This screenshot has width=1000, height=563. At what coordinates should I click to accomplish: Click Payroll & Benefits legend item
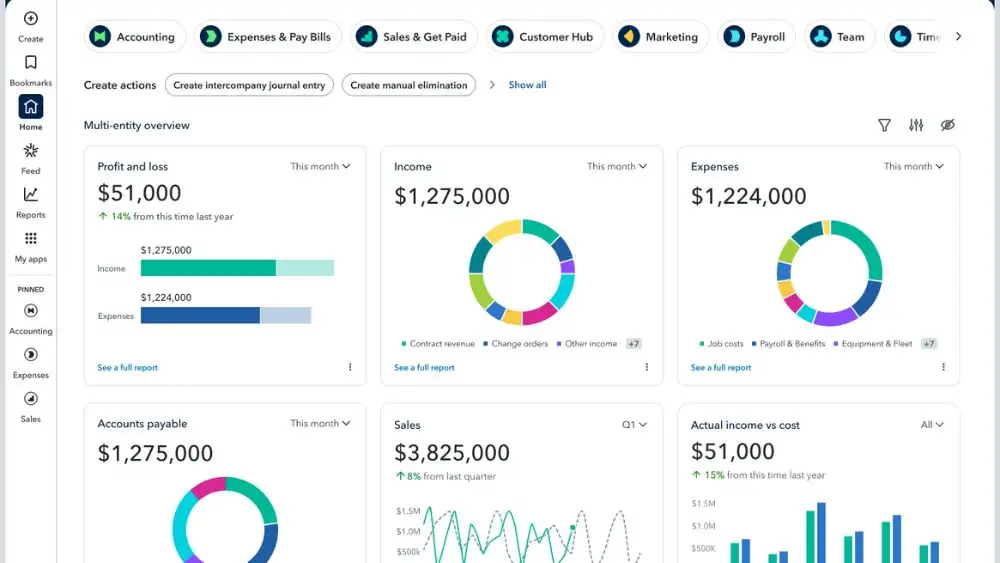788,344
